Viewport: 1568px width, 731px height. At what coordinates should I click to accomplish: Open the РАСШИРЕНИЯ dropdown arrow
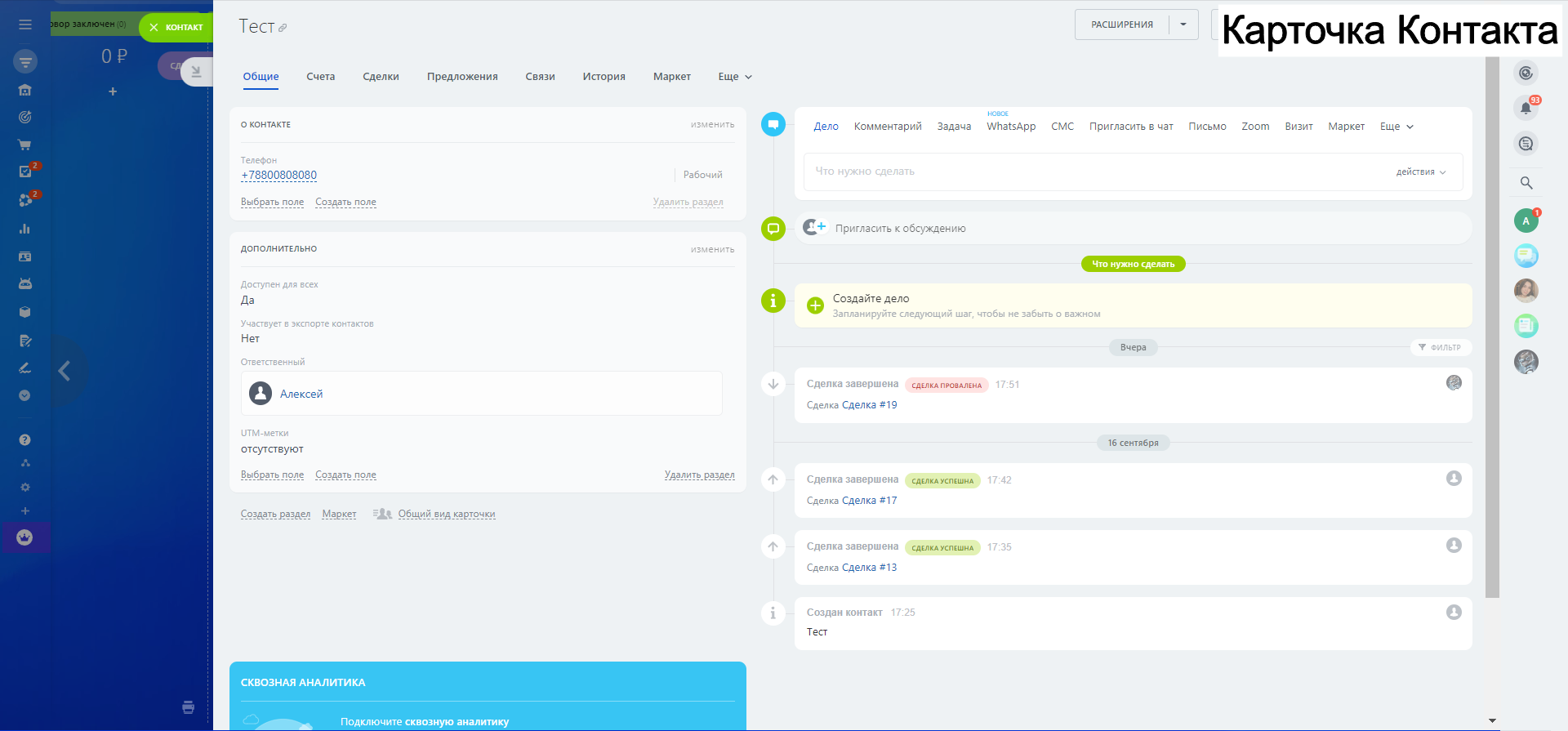click(x=1183, y=25)
